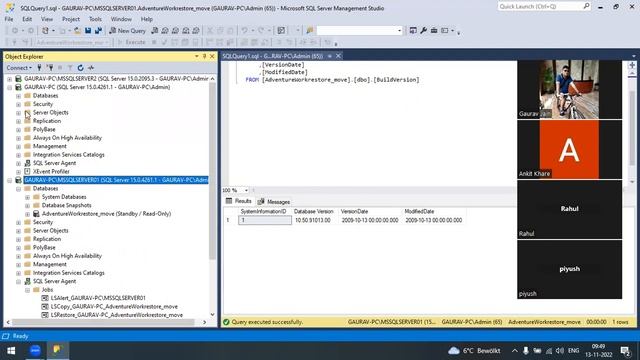Click the Windows Start button
640x360 pixels.
11,351
